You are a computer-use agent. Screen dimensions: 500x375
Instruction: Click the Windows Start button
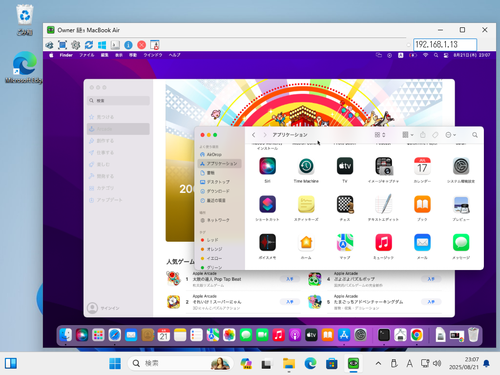tap(115, 363)
